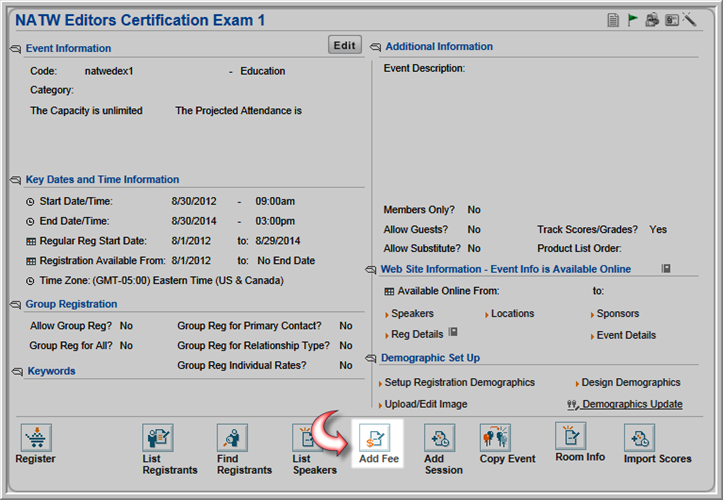Click calendar icon beside Regular Reg Start Date

coord(31,242)
